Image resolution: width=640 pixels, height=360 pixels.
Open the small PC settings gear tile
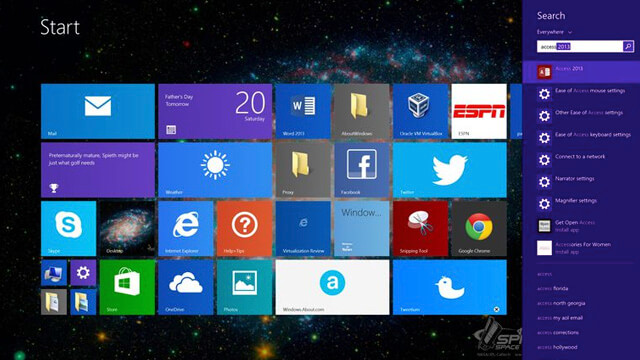pos(83,273)
